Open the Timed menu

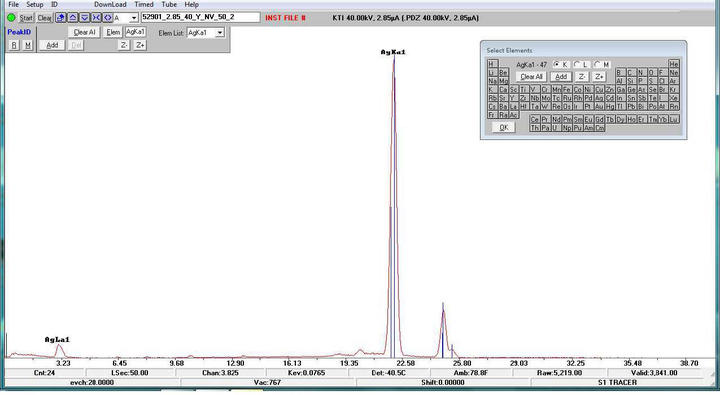point(144,5)
